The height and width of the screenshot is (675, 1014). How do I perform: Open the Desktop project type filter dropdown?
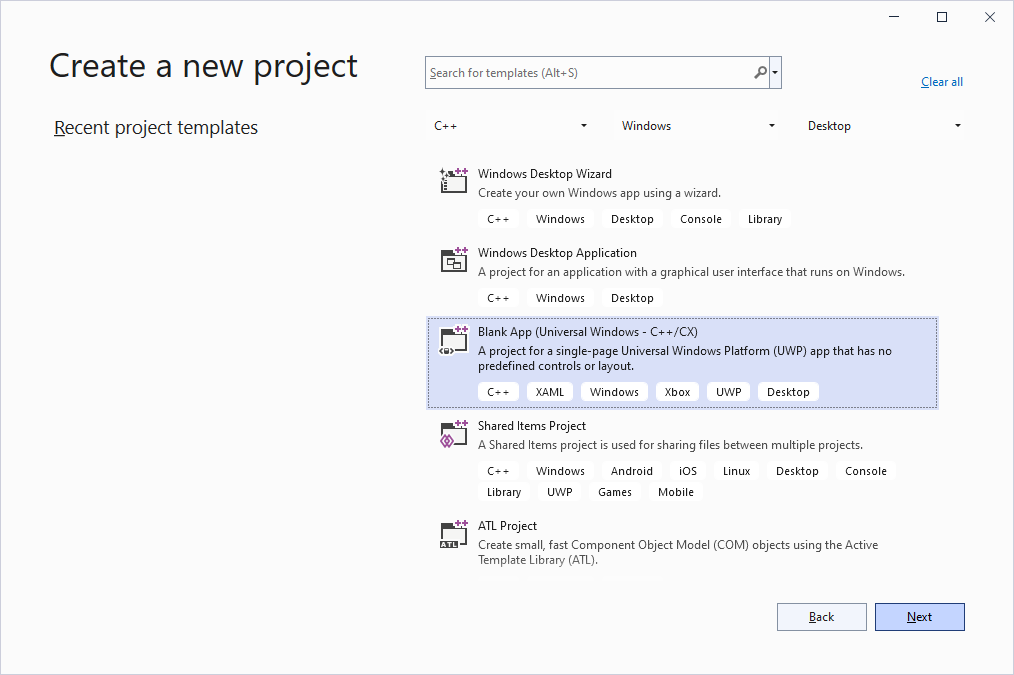pyautogui.click(x=885, y=126)
